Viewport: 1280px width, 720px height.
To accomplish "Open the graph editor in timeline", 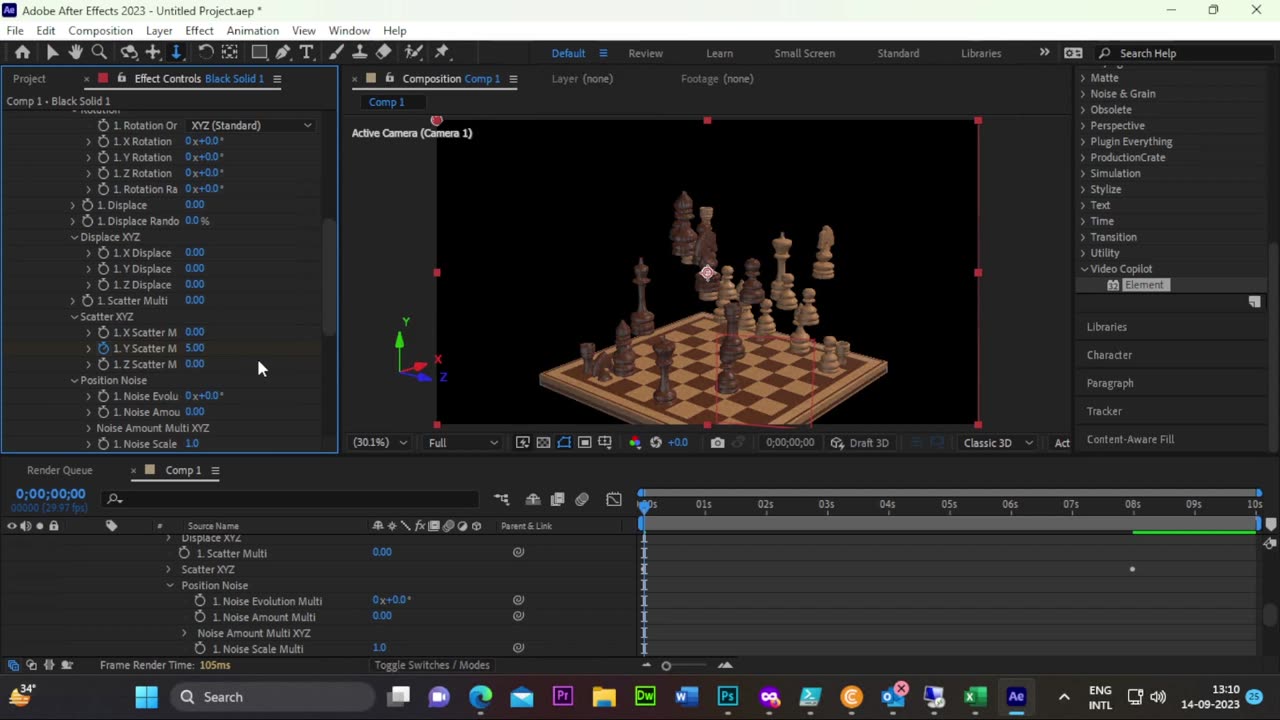I will (614, 499).
